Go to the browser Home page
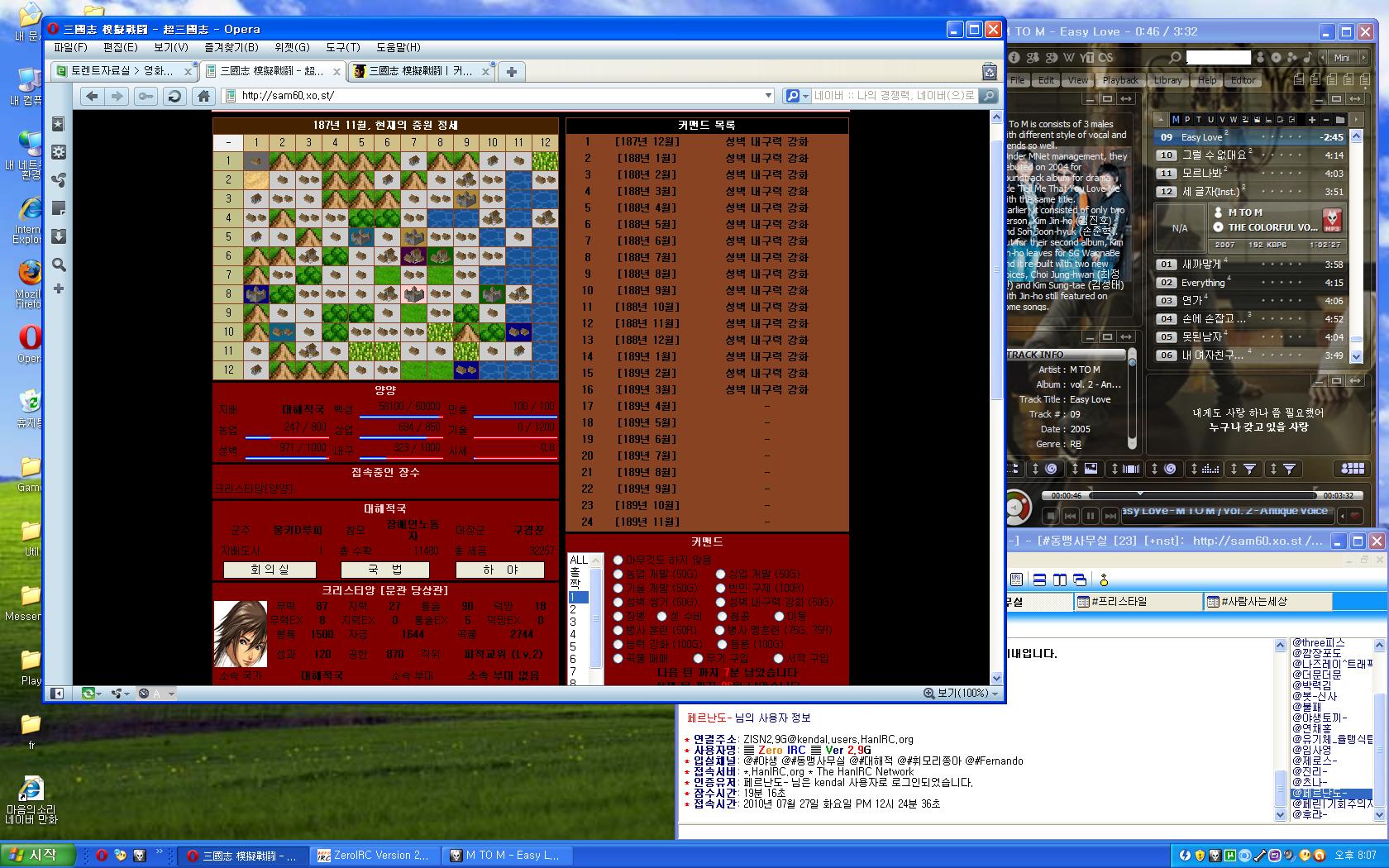Image resolution: width=1389 pixels, height=868 pixels. 203,97
